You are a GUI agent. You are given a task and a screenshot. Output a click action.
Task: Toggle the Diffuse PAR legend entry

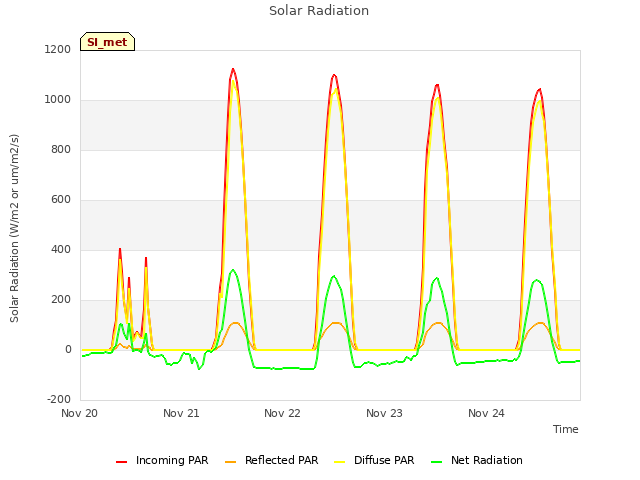coord(374,460)
